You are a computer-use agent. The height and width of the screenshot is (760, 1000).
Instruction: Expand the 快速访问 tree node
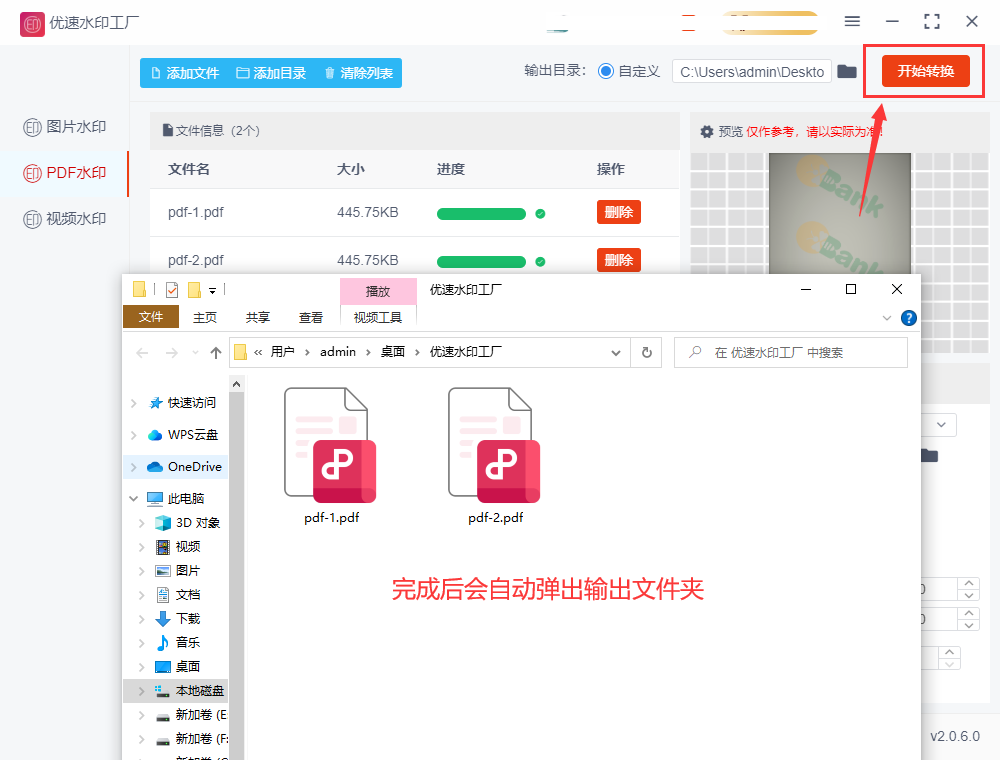pos(133,403)
